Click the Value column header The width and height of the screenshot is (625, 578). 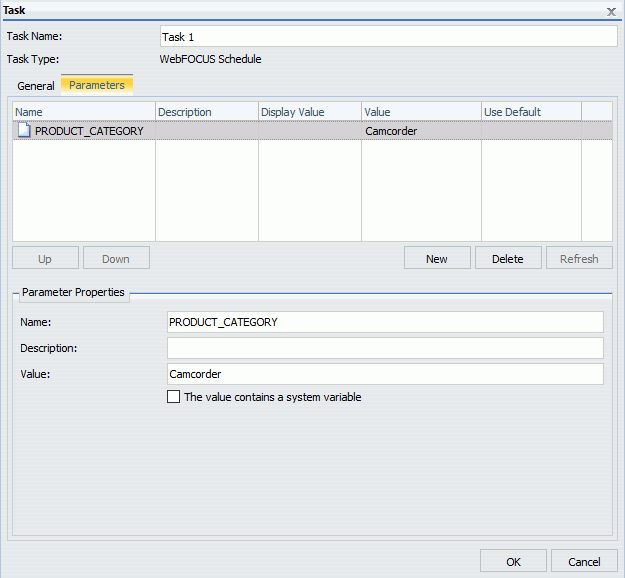[421, 112]
